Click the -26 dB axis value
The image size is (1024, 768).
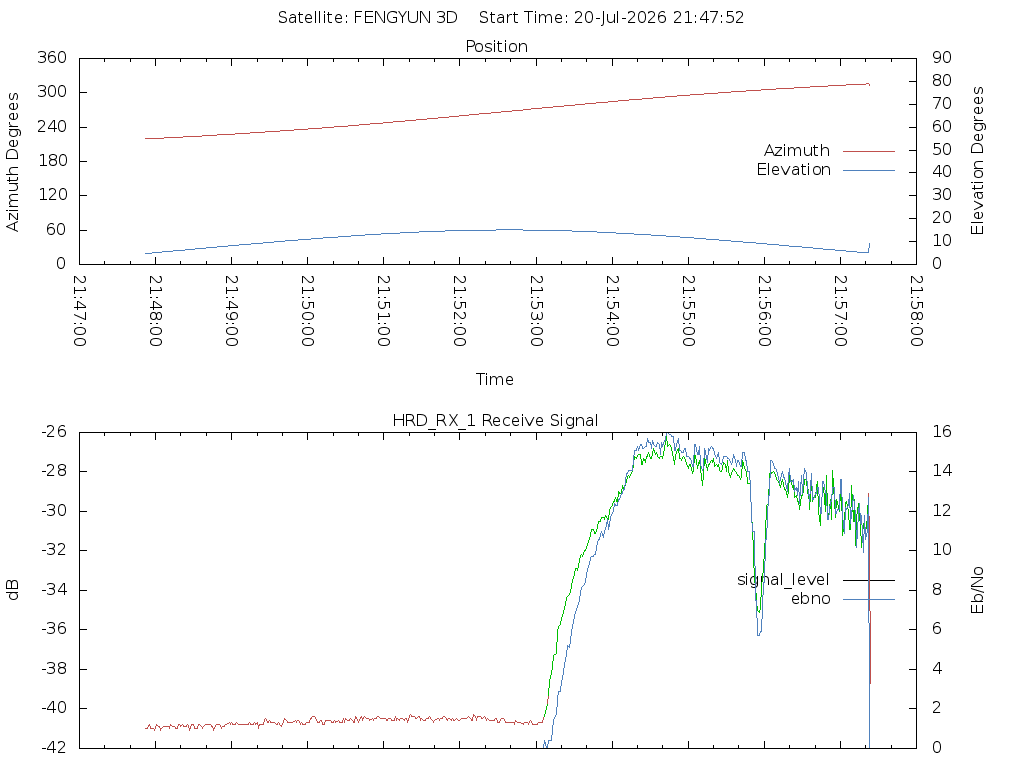54,432
